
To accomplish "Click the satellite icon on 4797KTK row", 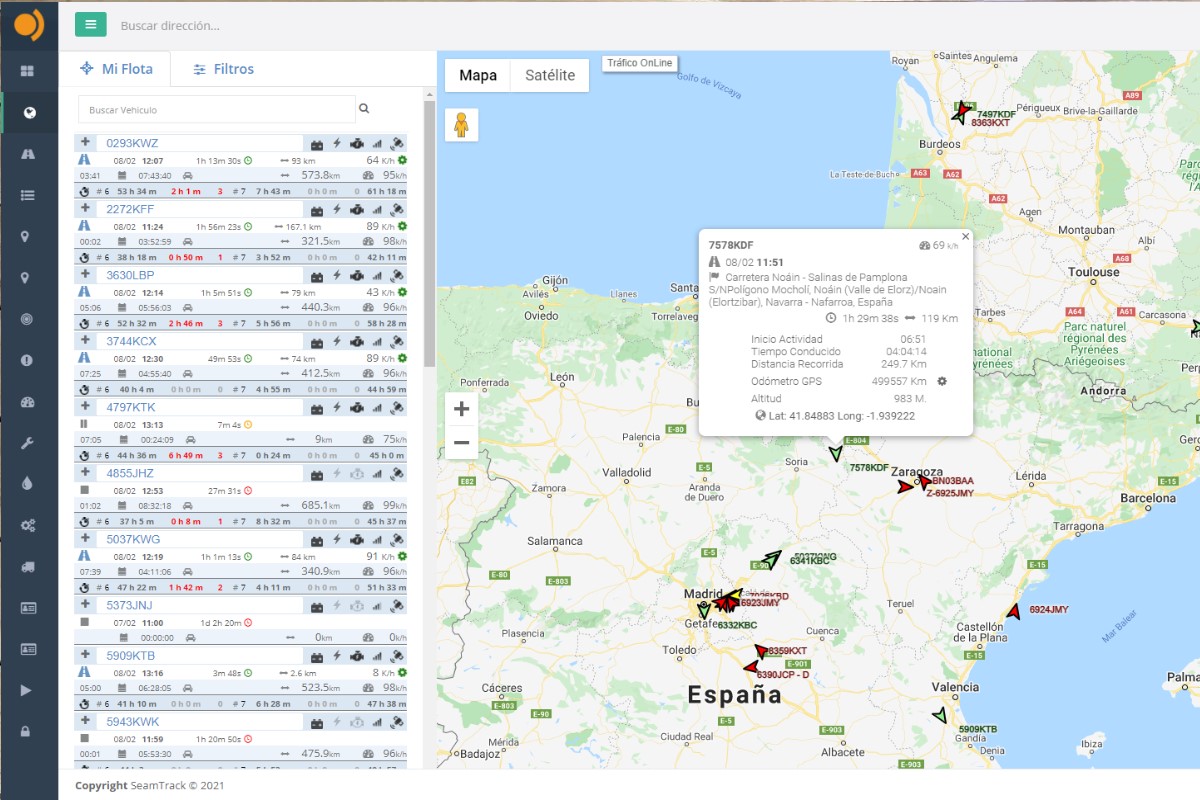I will point(397,408).
